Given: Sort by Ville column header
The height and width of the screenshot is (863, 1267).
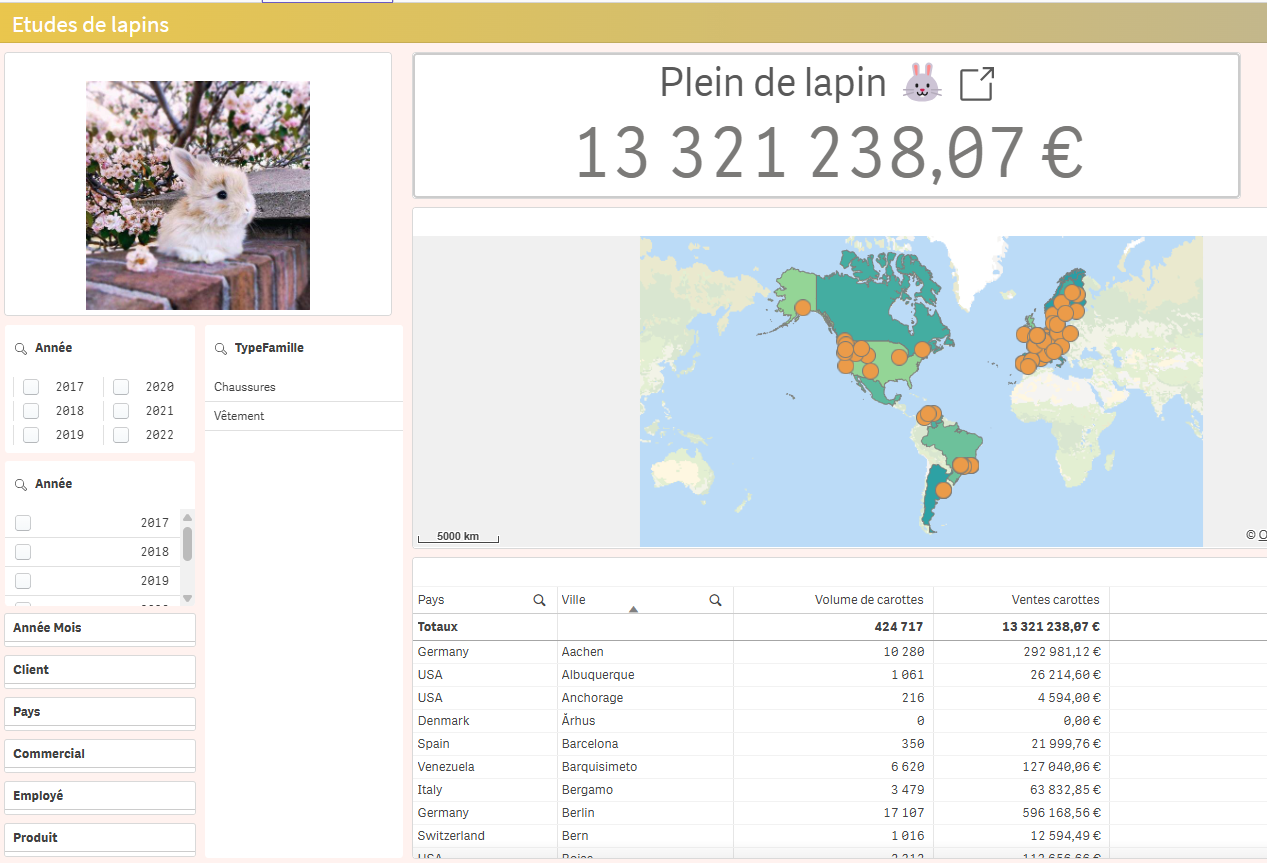Looking at the screenshot, I should [x=574, y=600].
